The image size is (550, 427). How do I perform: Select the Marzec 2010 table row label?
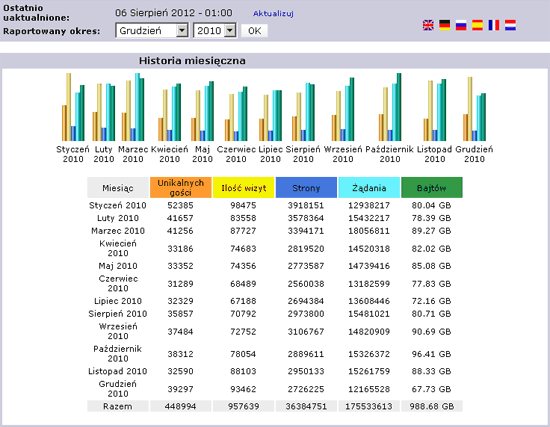click(x=118, y=231)
